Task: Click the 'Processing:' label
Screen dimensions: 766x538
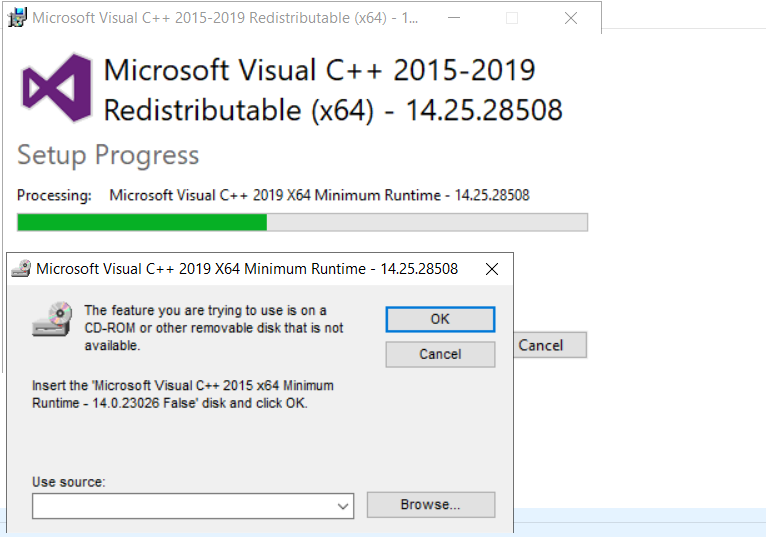Action: (x=54, y=195)
